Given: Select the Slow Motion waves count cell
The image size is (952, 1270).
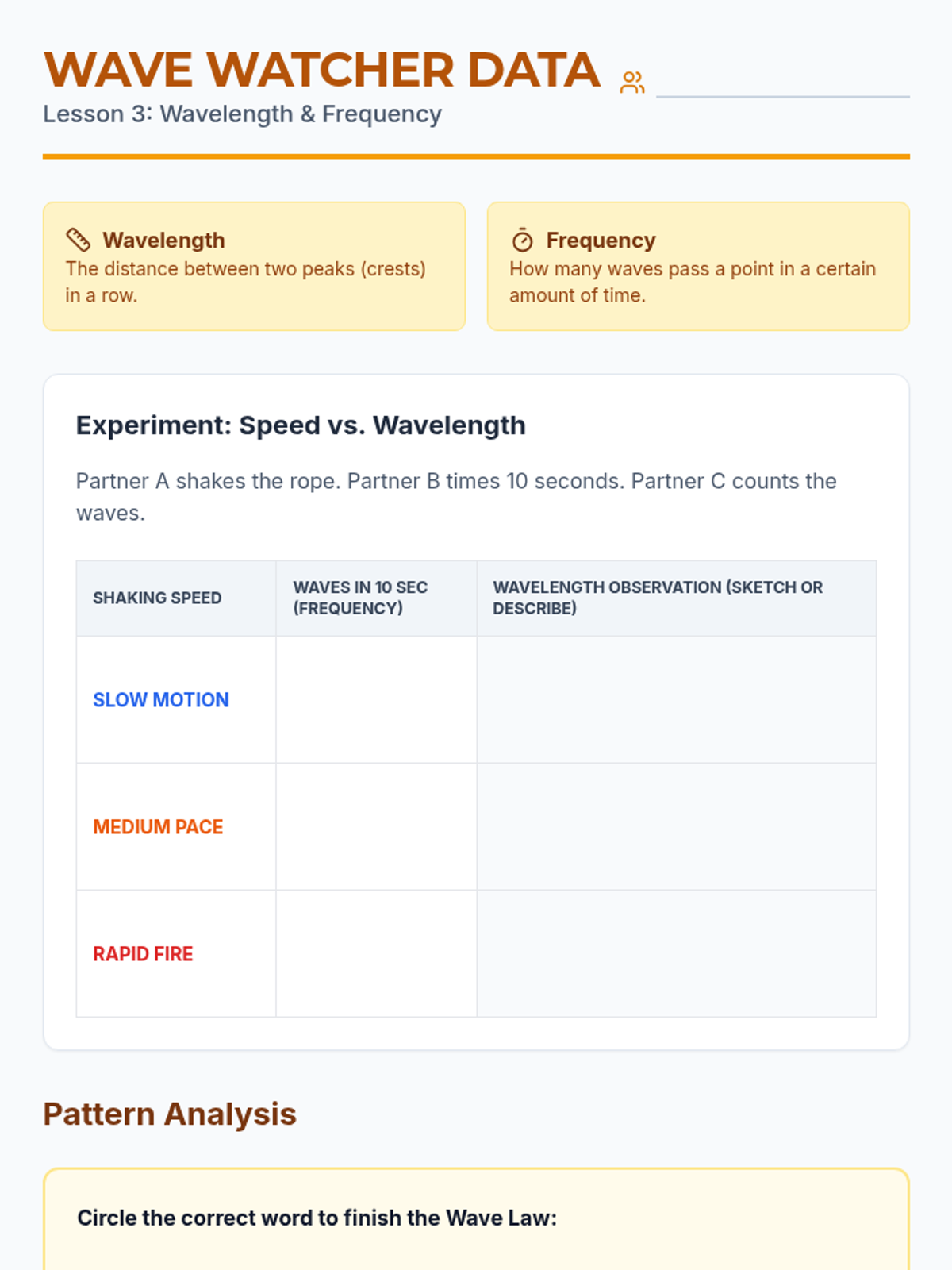Looking at the screenshot, I should tap(376, 699).
